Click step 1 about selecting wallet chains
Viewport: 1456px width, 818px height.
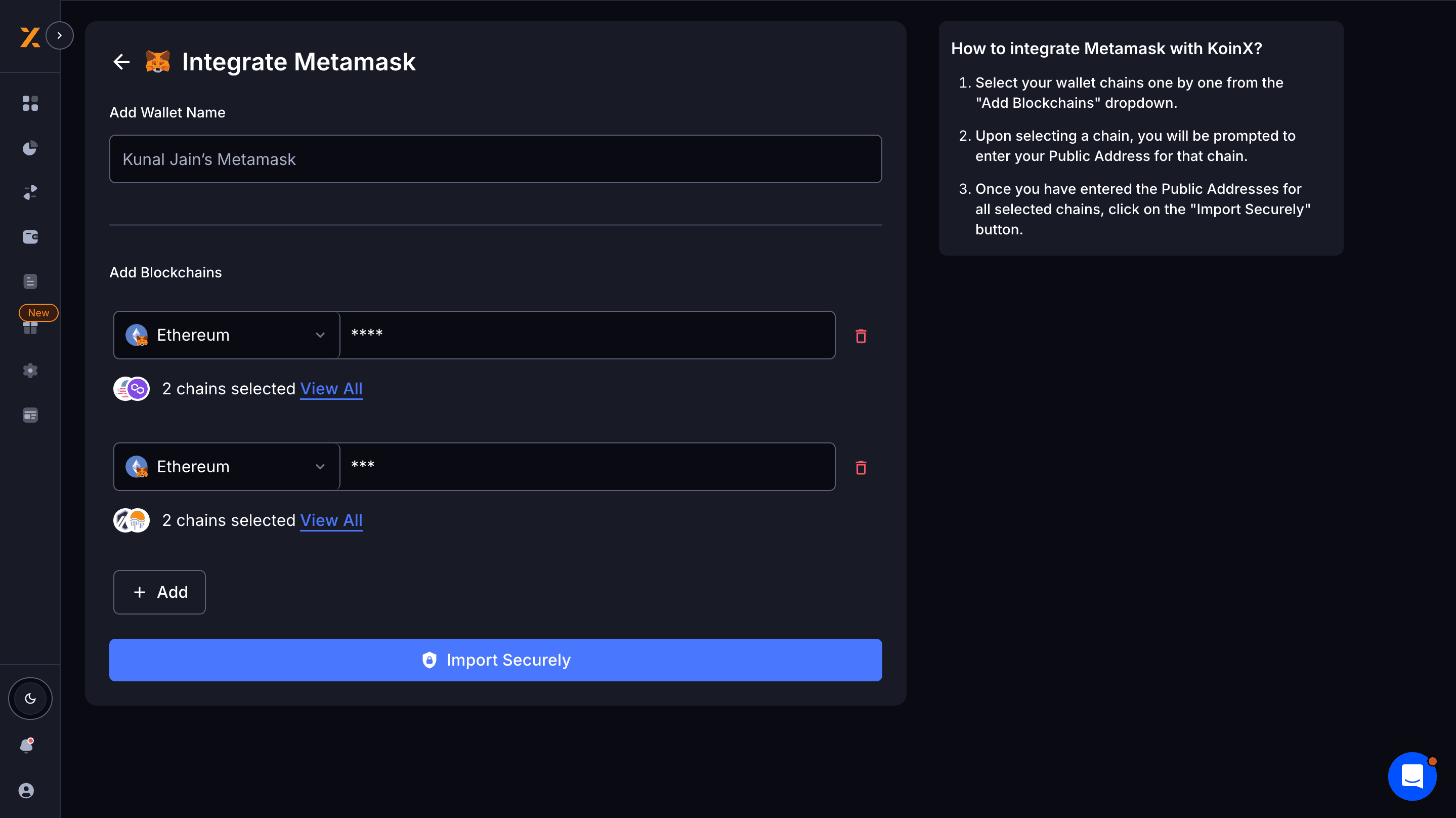(x=1129, y=93)
